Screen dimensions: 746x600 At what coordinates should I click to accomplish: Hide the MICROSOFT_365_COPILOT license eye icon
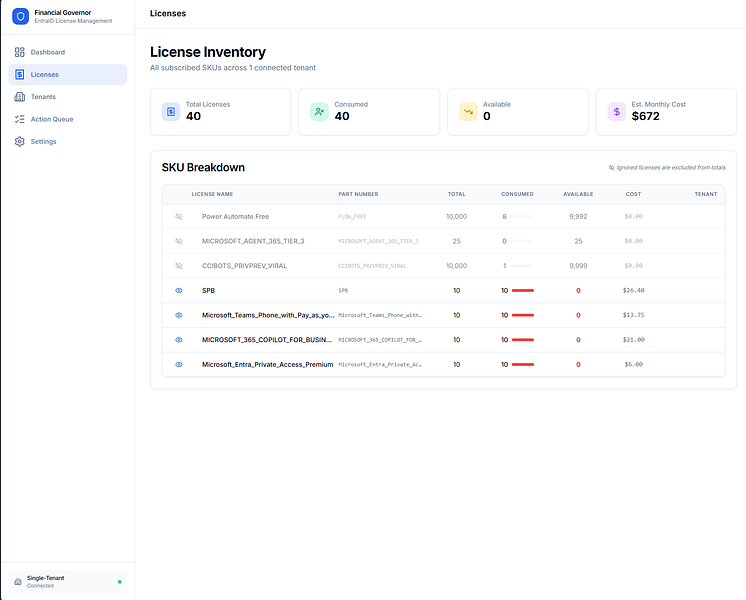click(x=179, y=340)
